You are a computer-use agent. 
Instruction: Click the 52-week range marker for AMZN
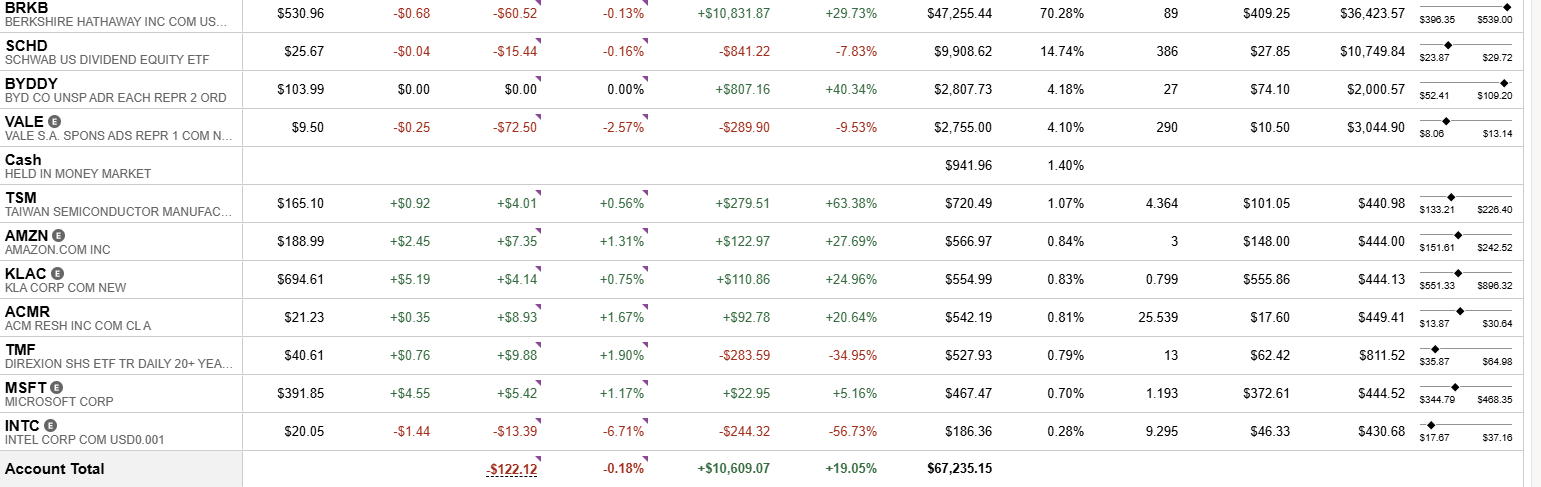pyautogui.click(x=1457, y=235)
